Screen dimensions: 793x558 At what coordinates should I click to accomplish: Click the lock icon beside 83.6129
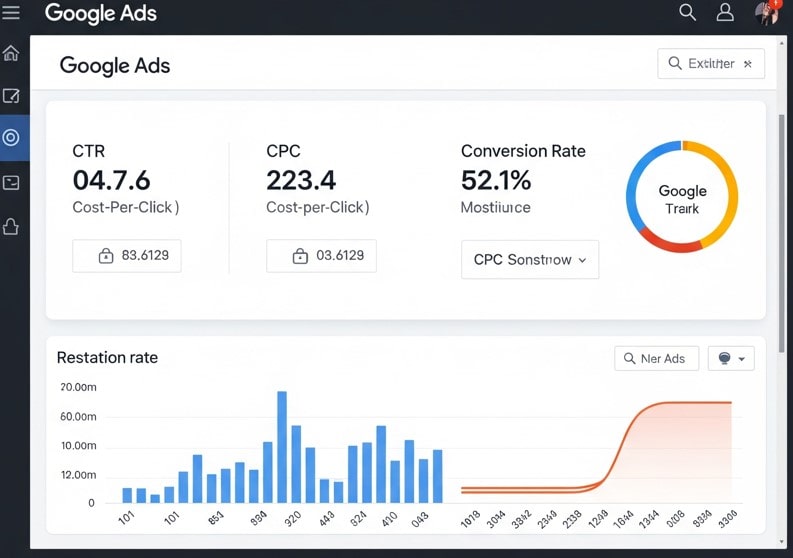pyautogui.click(x=106, y=256)
